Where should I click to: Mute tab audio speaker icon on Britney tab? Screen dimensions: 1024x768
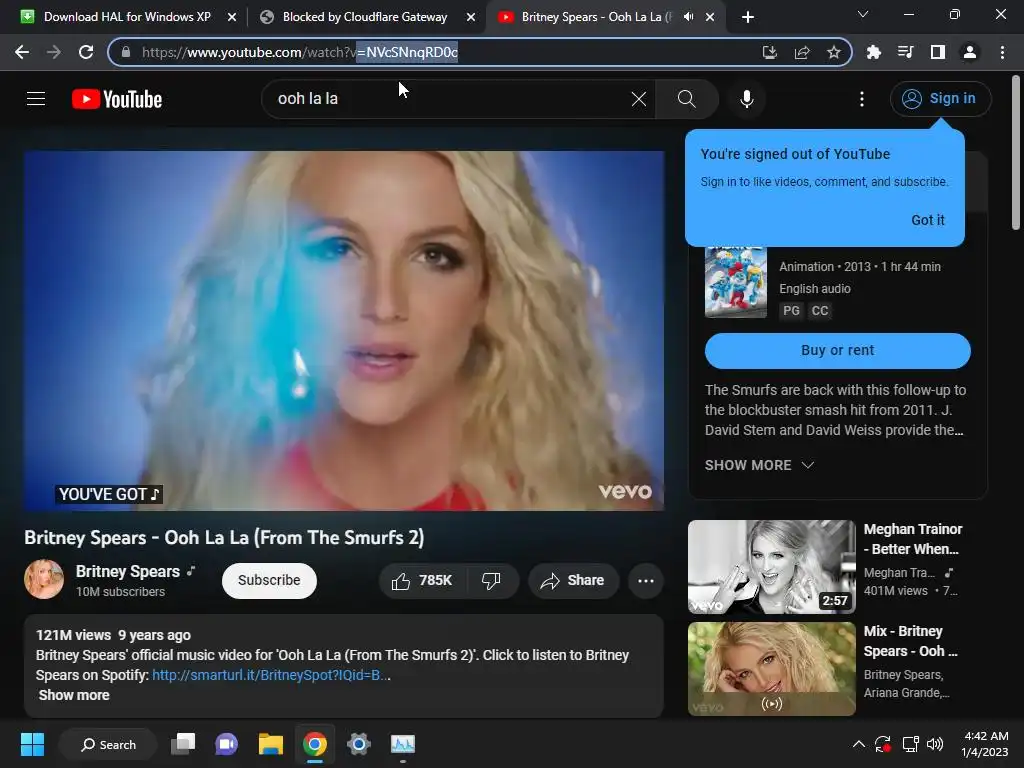pyautogui.click(x=688, y=17)
